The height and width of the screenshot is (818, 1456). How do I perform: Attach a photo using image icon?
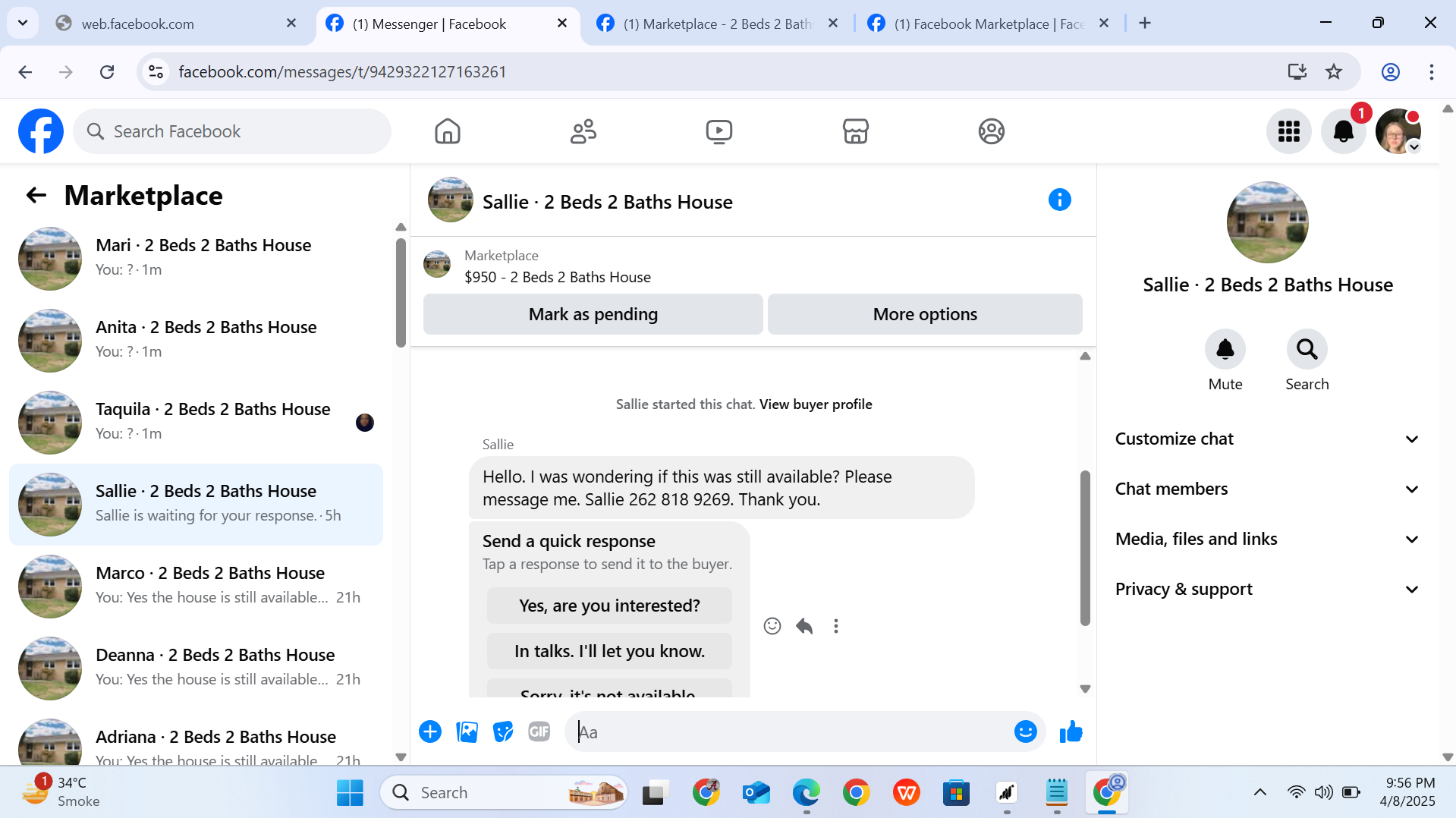467,731
